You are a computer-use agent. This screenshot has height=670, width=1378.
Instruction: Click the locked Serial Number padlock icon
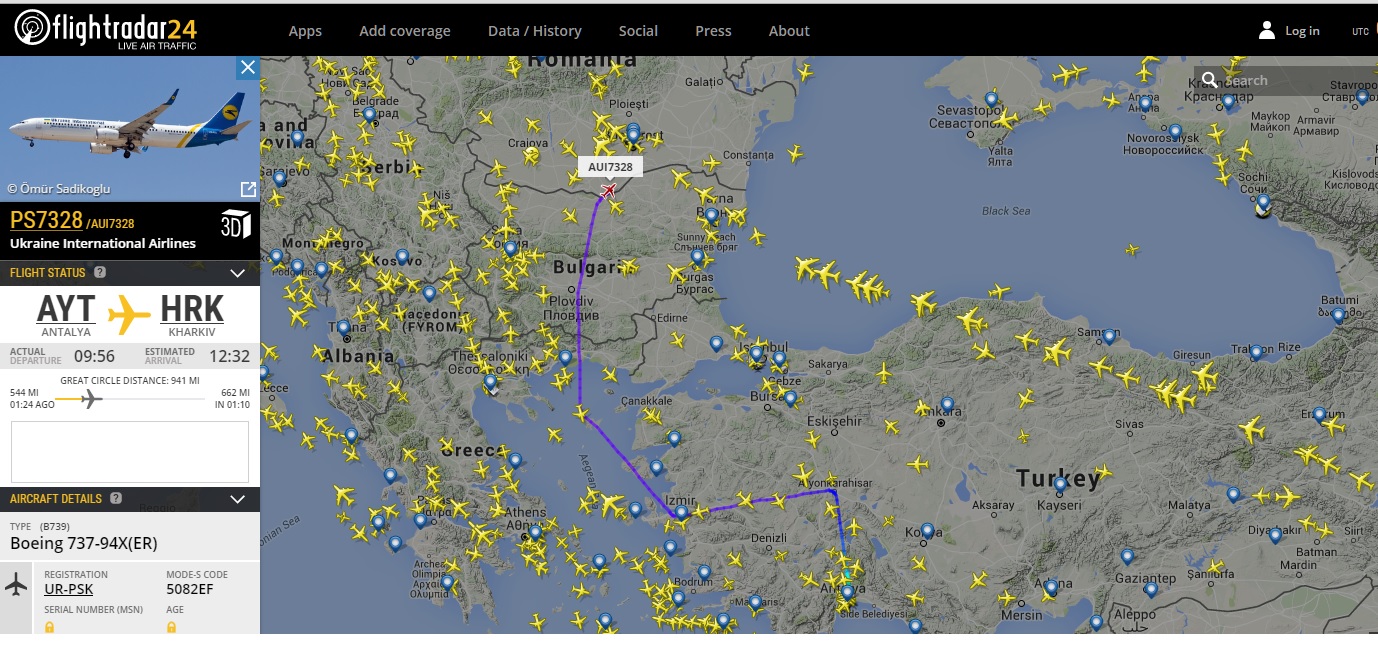(49, 627)
